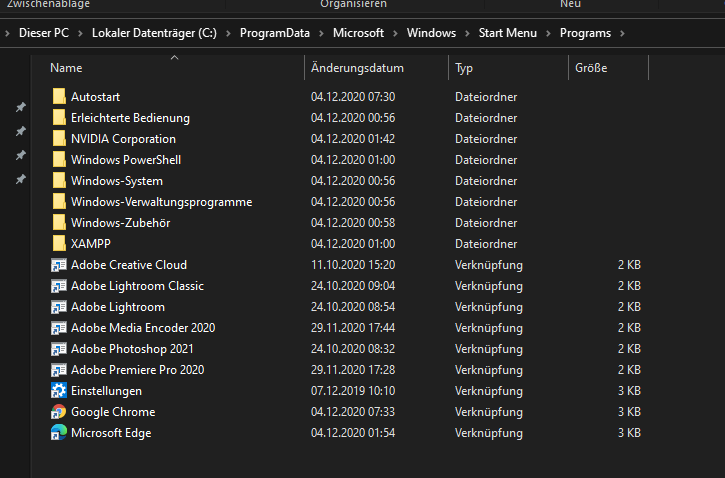
Task: Click the Microsoft Edge icon
Action: tap(59, 433)
